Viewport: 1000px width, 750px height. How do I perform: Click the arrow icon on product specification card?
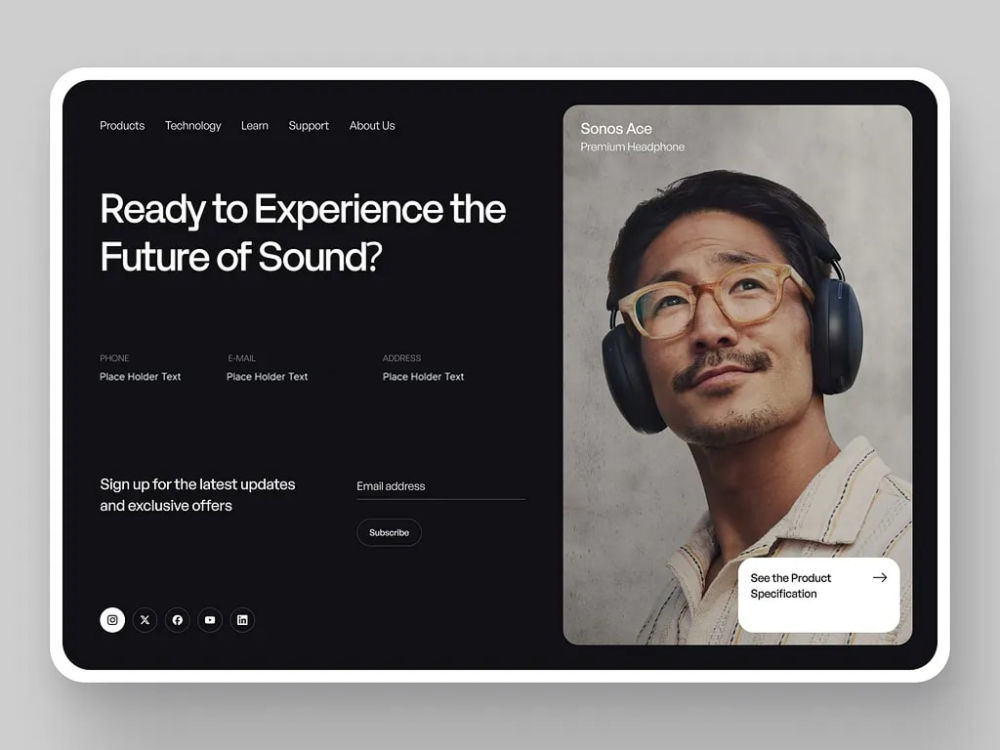pyautogui.click(x=880, y=577)
